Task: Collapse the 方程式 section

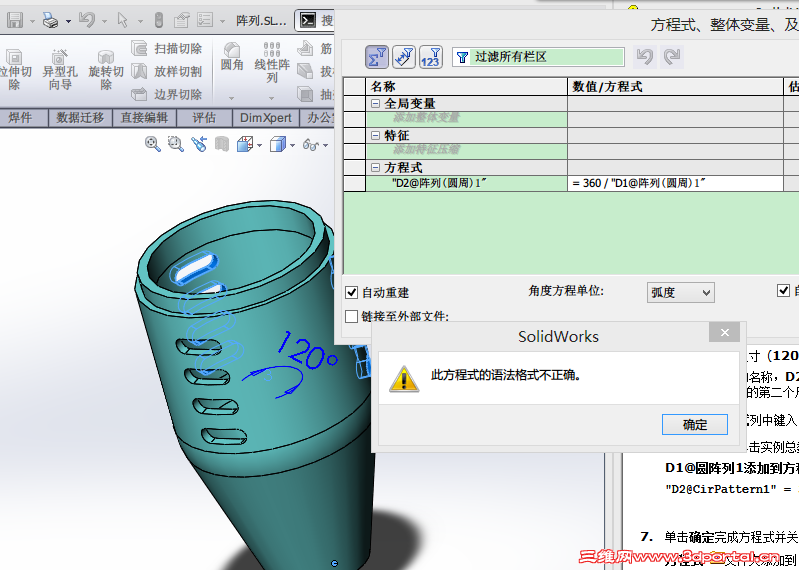Action: click(376, 167)
